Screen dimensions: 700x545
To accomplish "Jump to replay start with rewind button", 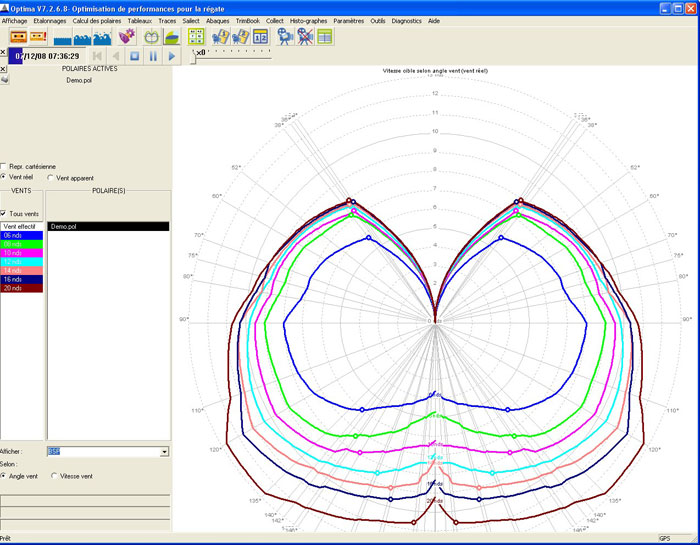I will (97, 56).
